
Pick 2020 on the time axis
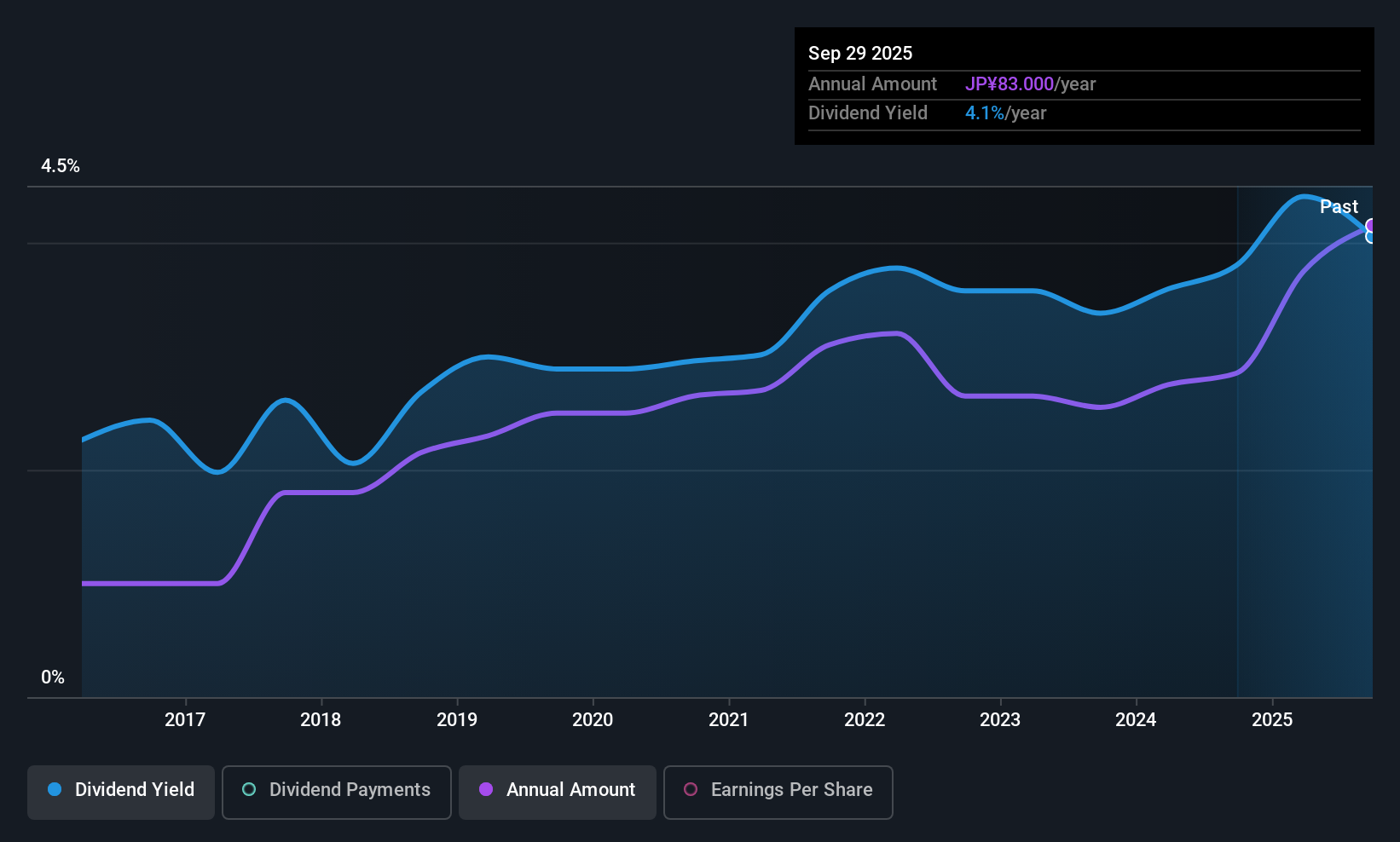(x=593, y=720)
